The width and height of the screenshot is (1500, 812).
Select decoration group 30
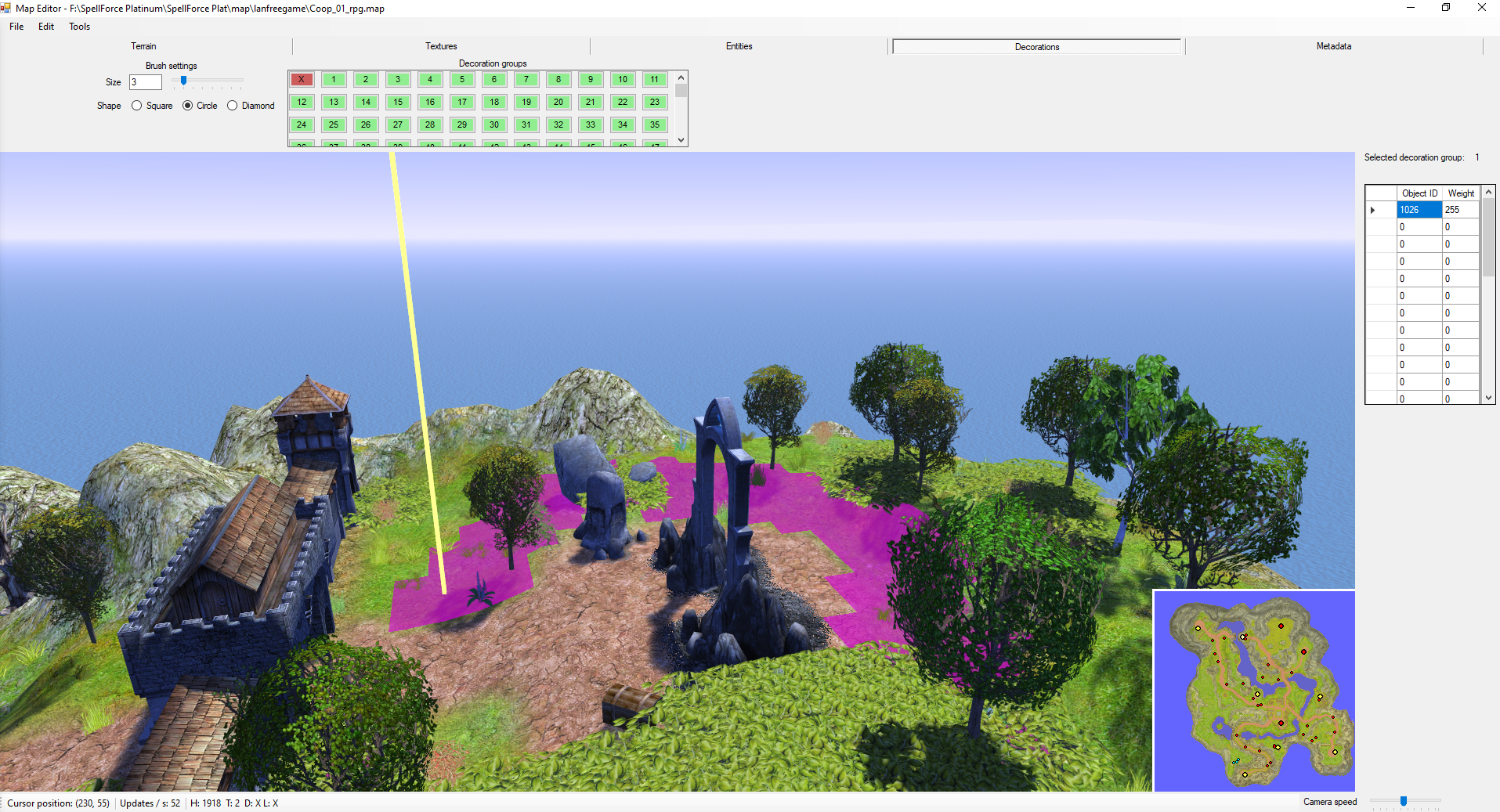(x=494, y=125)
